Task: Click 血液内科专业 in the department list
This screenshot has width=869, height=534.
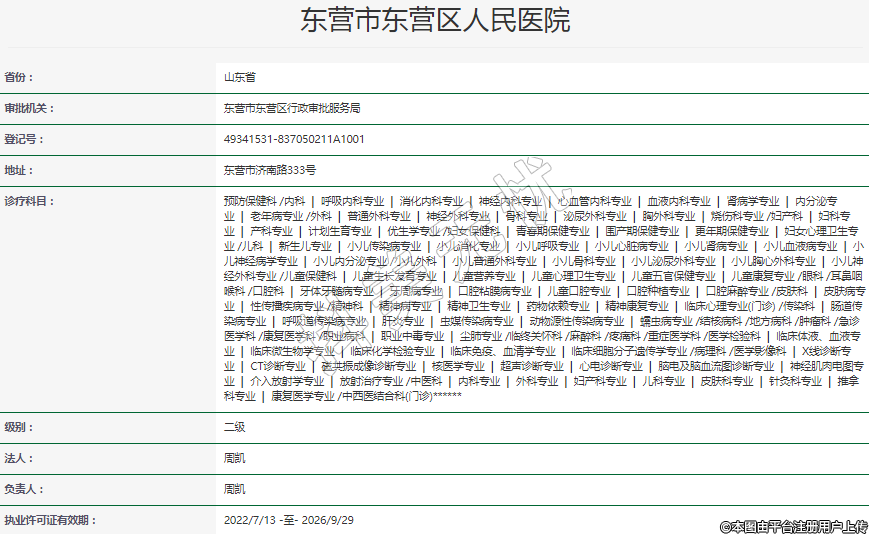Action: pos(679,201)
